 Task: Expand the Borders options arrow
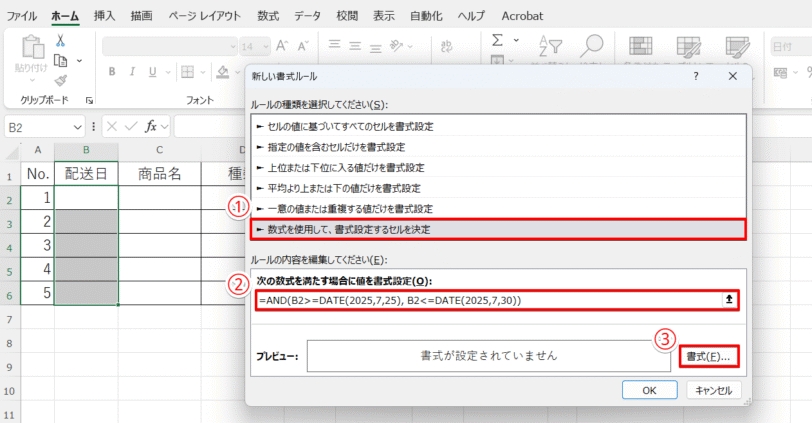(x=203, y=72)
